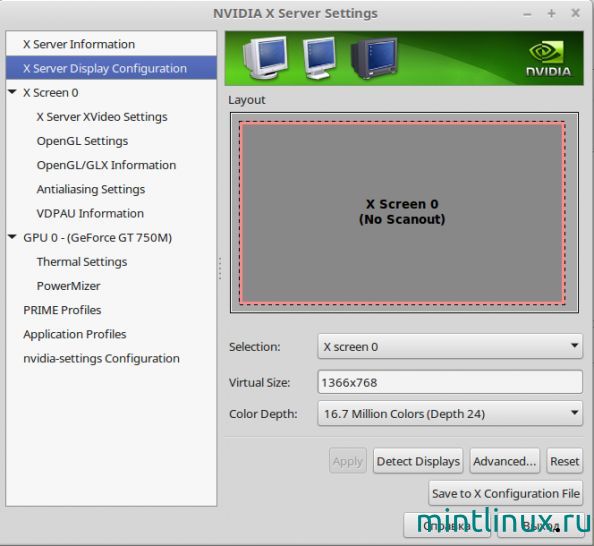Open VDPAU Information page
This screenshot has width=594, height=546.
(90, 213)
